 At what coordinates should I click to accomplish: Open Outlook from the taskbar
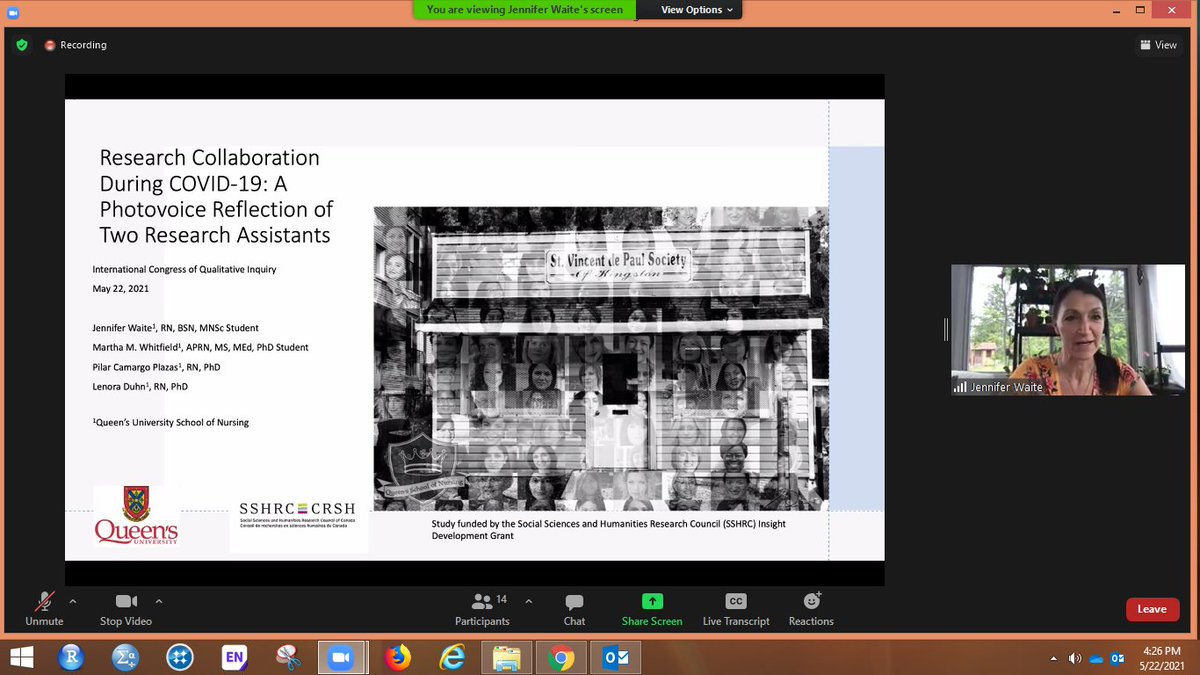(x=615, y=657)
